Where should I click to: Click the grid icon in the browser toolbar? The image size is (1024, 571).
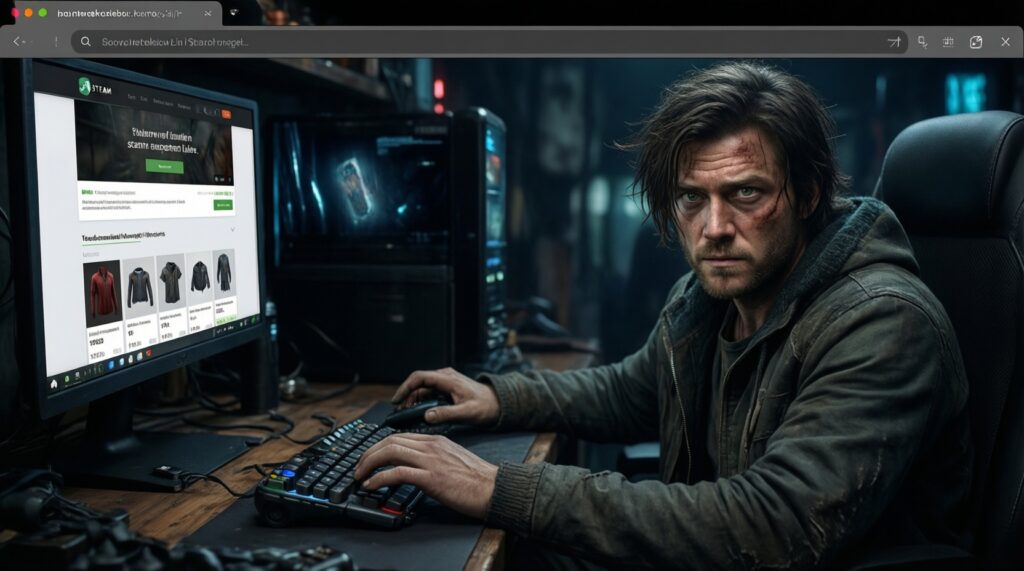948,42
